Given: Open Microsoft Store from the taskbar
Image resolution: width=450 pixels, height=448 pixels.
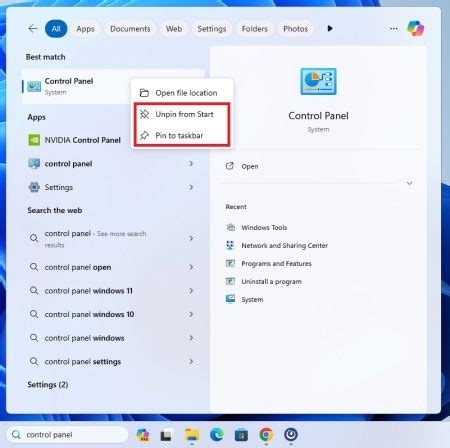Looking at the screenshot, I should [x=241, y=435].
